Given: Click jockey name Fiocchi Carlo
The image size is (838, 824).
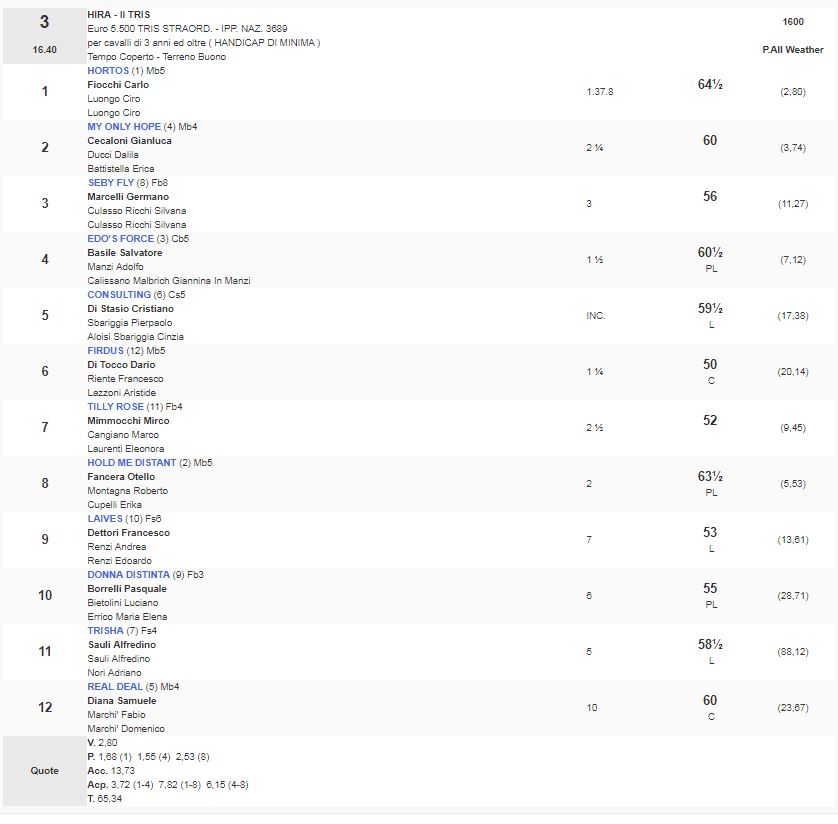Looking at the screenshot, I should (118, 85).
